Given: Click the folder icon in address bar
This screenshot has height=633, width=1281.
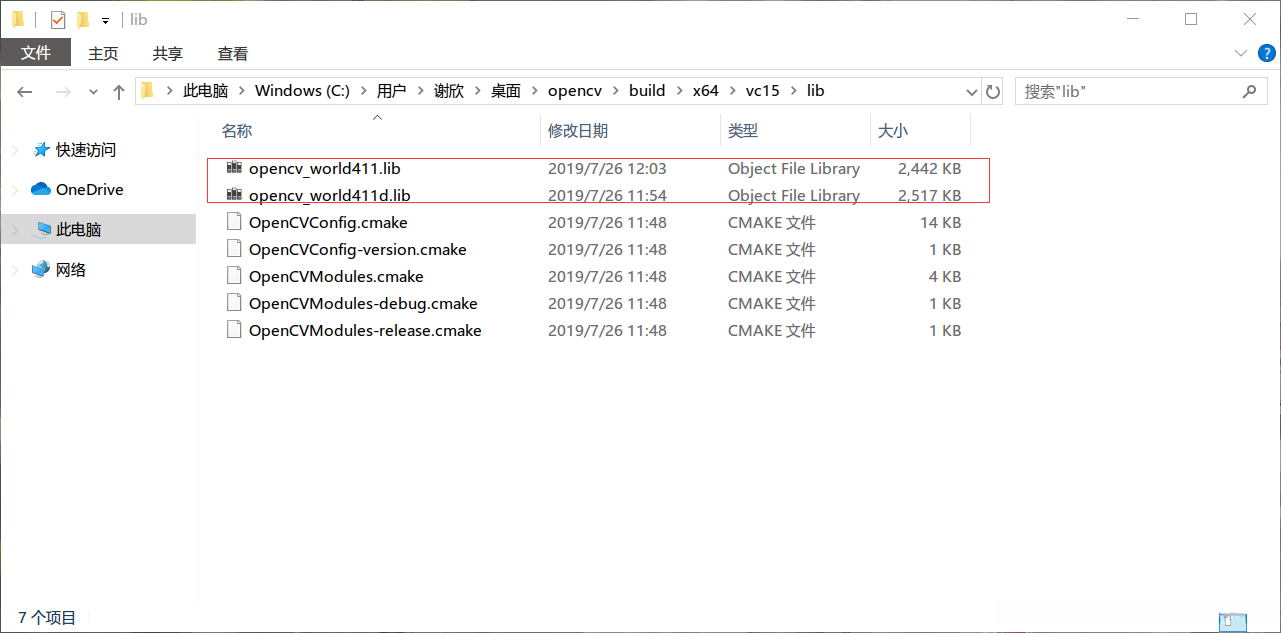Looking at the screenshot, I should tap(148, 91).
